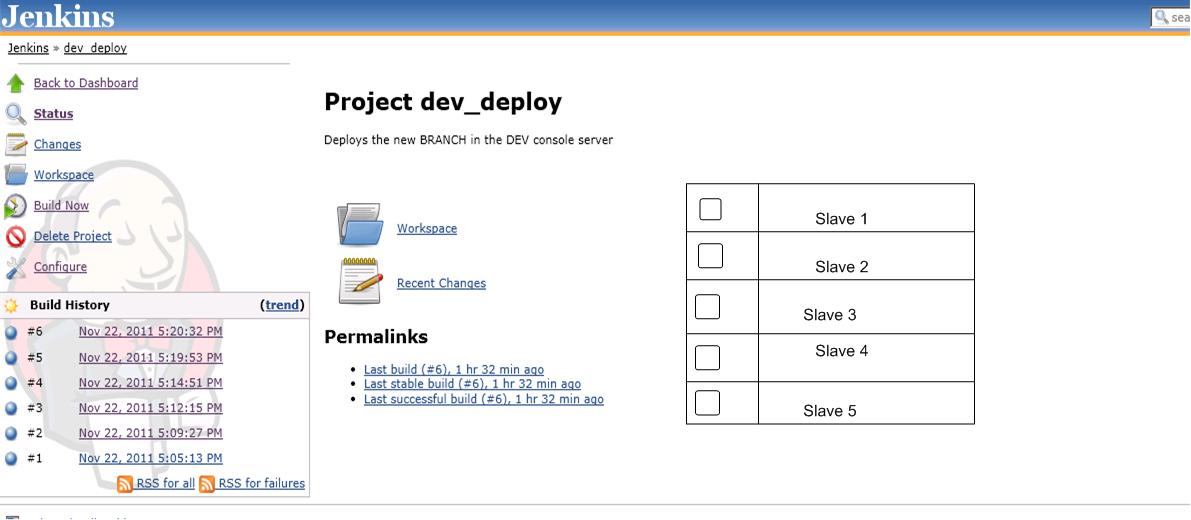Open the large Workspace folder icon
The width and height of the screenshot is (1191, 520).
(x=360, y=225)
